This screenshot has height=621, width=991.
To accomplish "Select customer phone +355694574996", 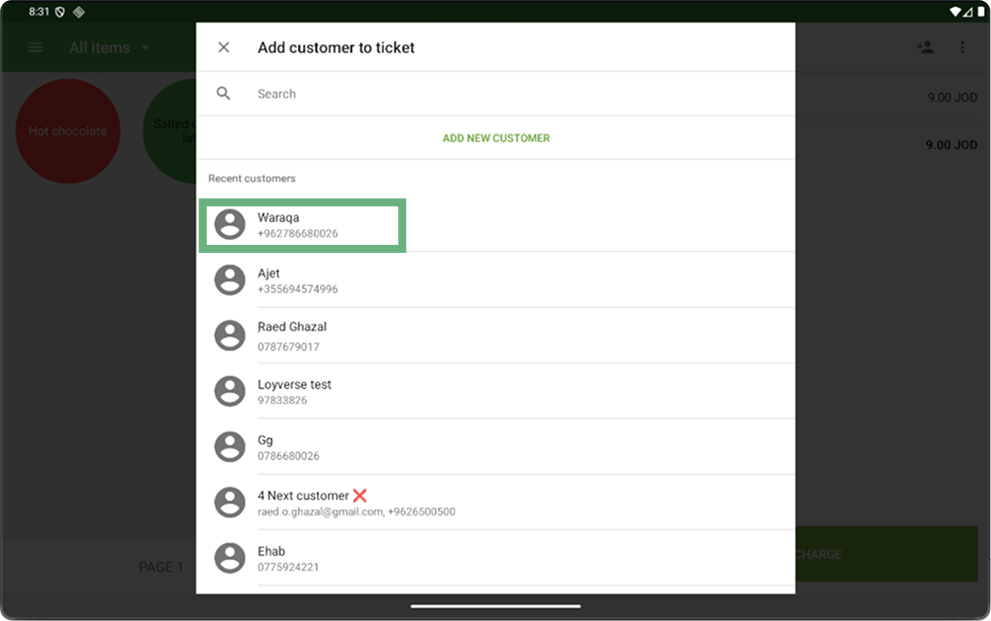I will point(298,289).
